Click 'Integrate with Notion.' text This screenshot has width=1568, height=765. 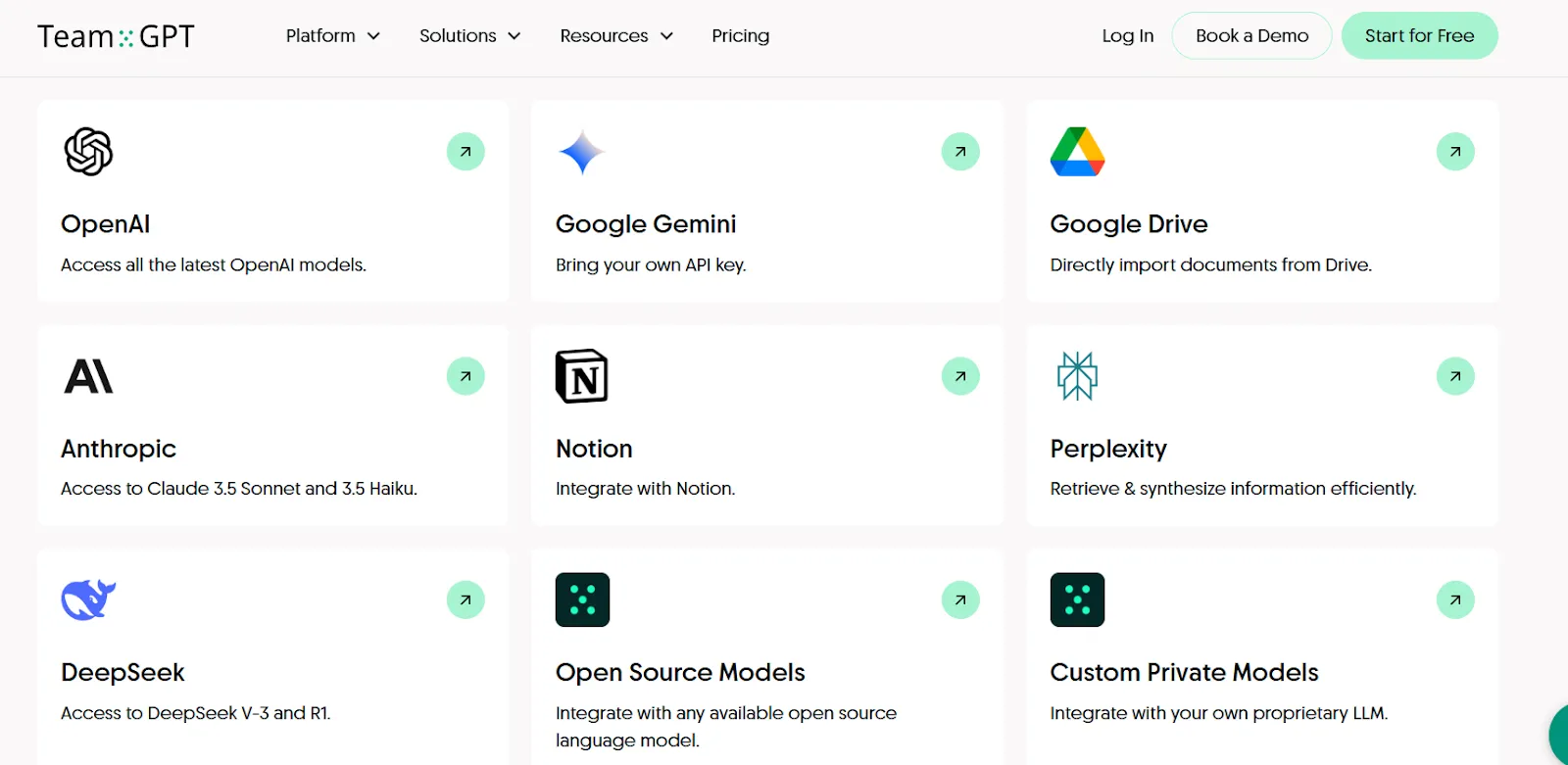pos(645,489)
